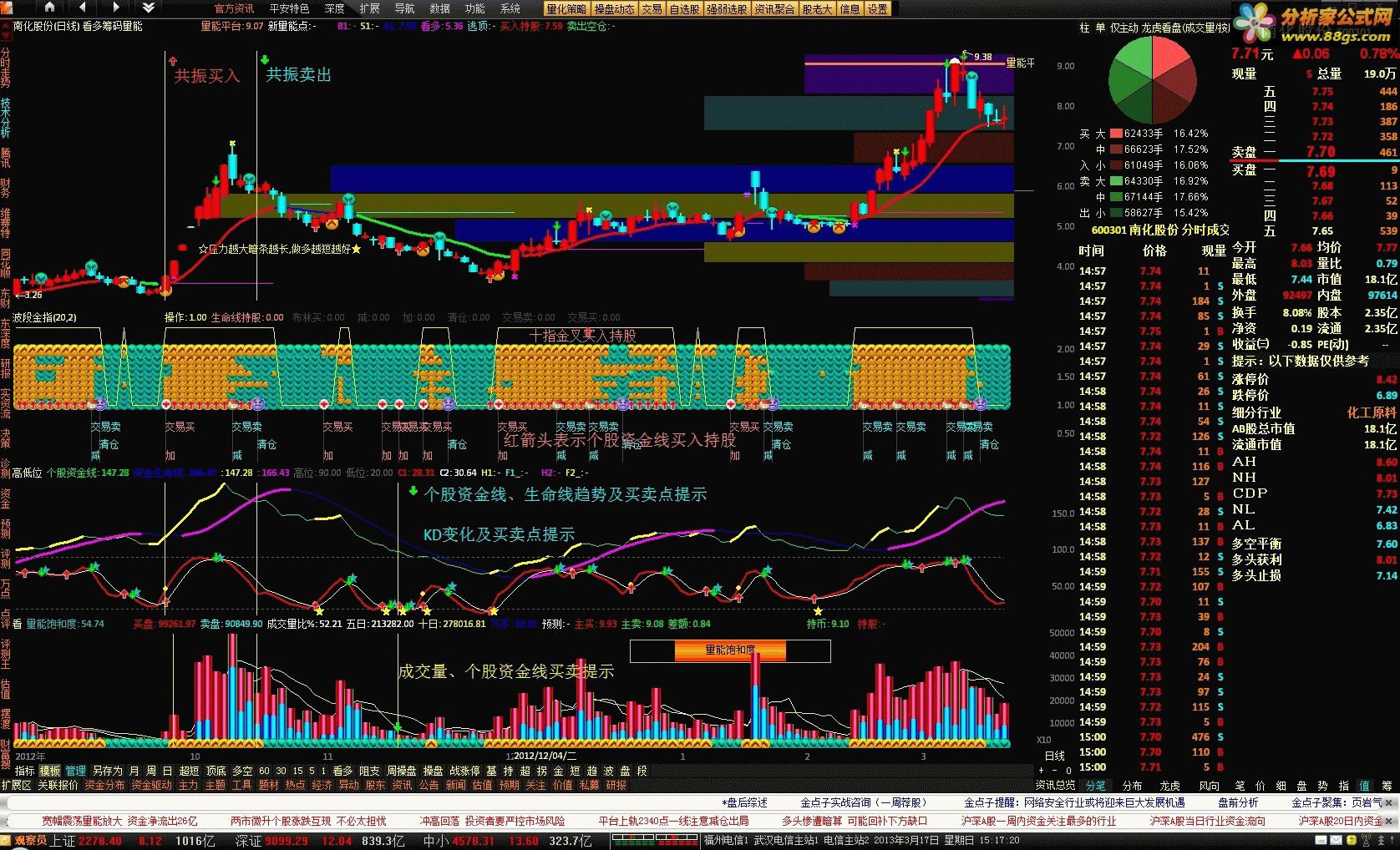The image size is (1400, 850).
Task: Select the 指标 tab in bottom bar
Action: pos(25,771)
